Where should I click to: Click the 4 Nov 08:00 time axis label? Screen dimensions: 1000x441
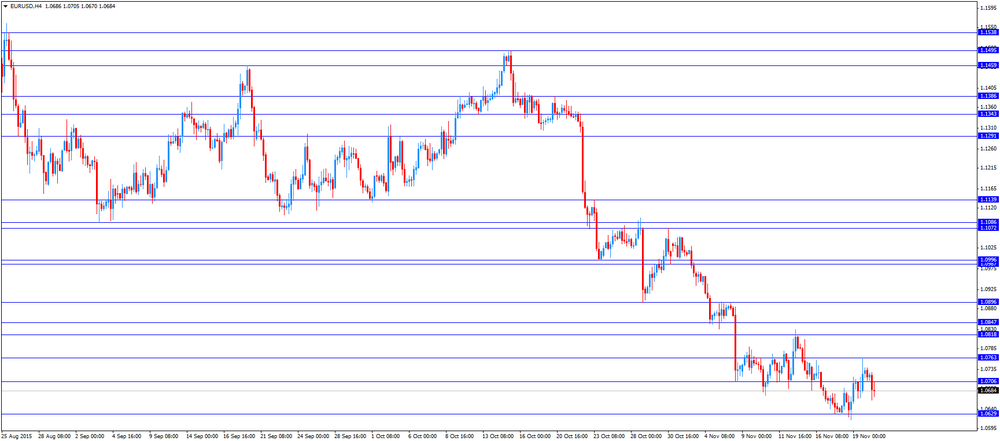[720, 437]
